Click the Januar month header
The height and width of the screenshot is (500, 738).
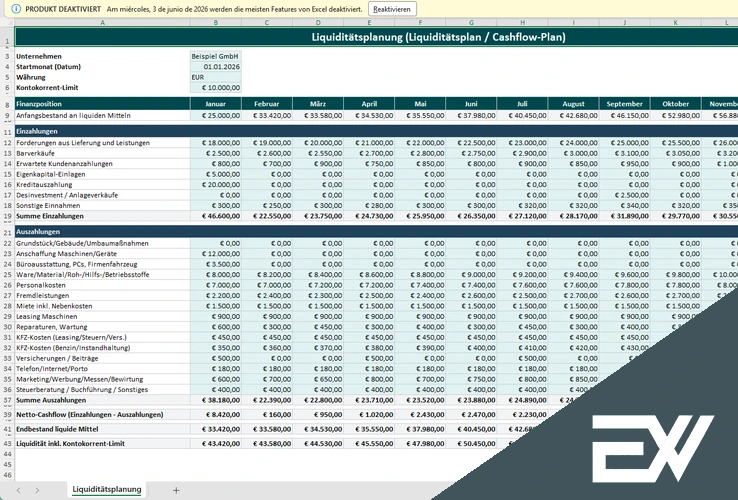(x=216, y=104)
